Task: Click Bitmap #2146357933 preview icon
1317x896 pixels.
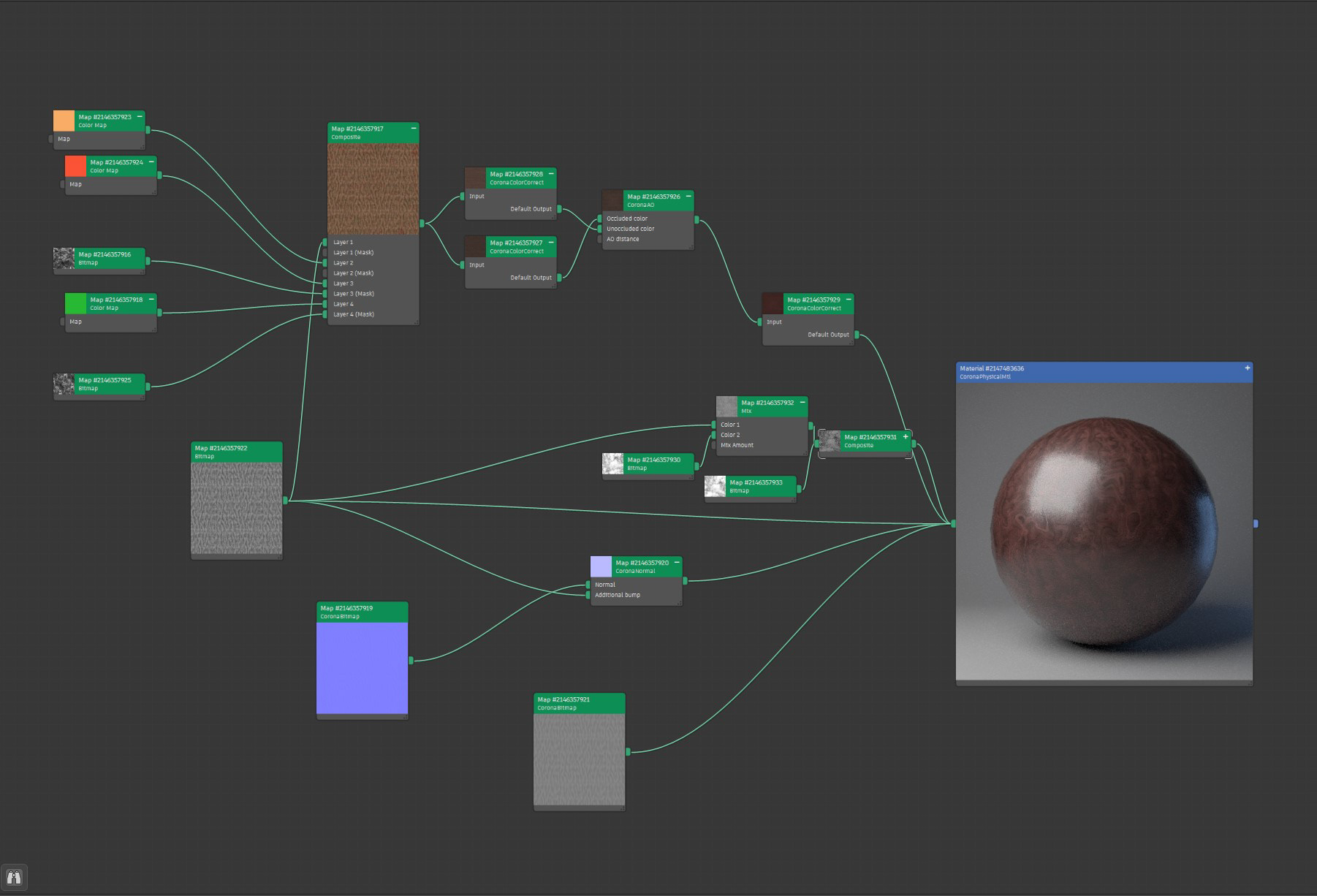Action: pos(715,486)
